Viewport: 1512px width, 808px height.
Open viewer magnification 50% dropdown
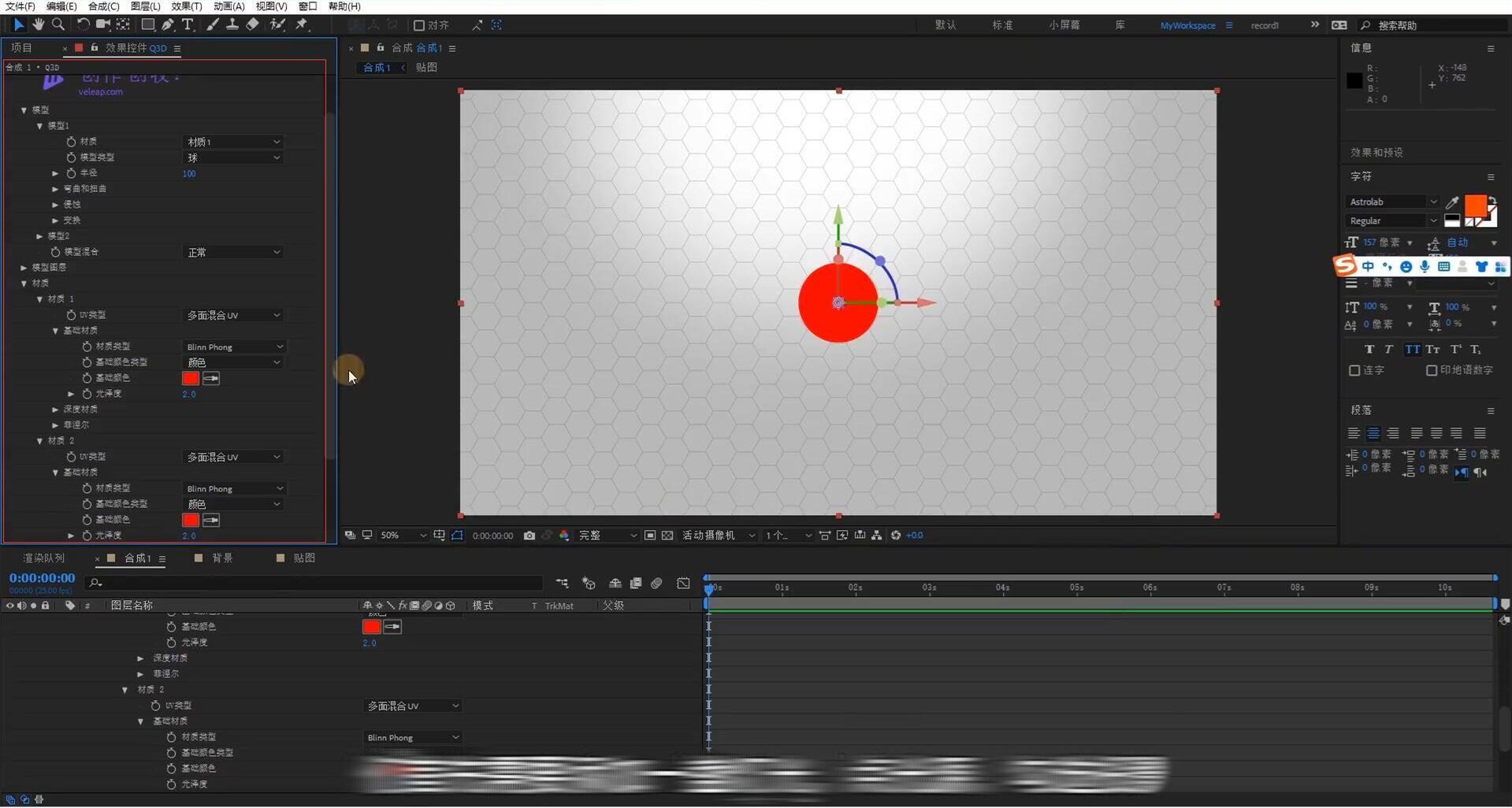tap(403, 536)
